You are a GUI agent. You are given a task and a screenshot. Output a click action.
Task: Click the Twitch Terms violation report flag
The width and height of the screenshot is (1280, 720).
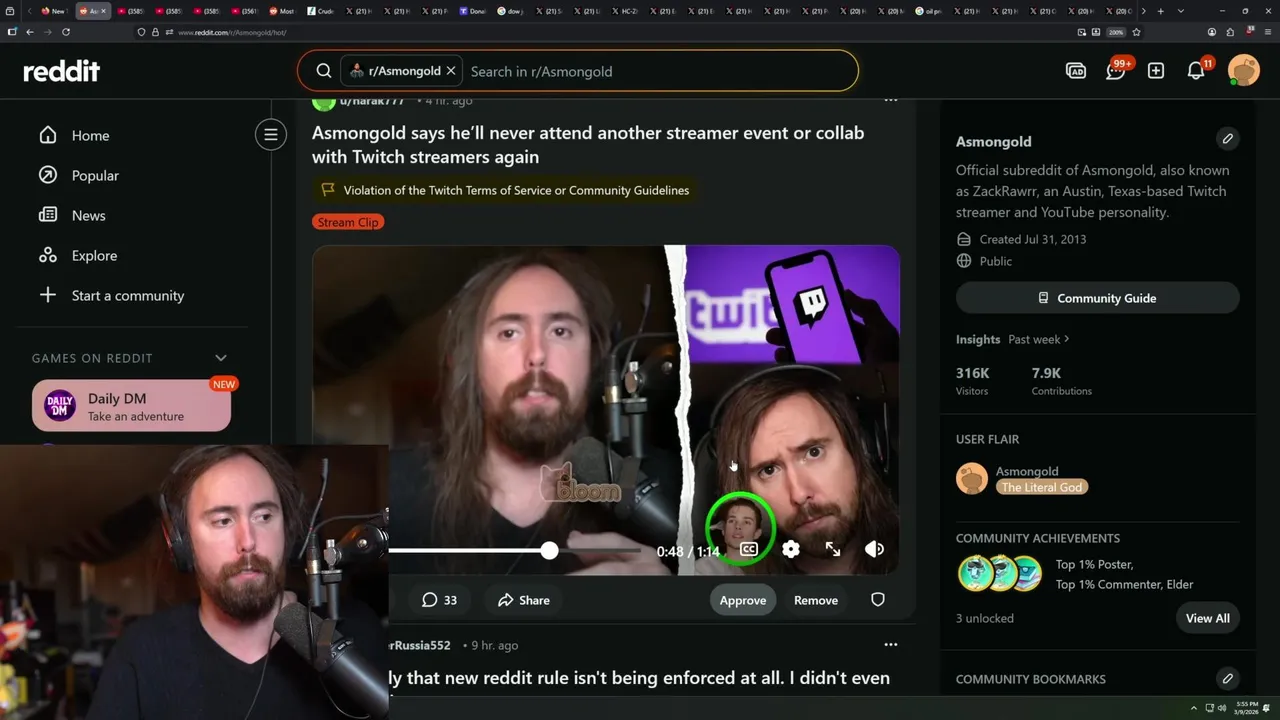(x=506, y=190)
